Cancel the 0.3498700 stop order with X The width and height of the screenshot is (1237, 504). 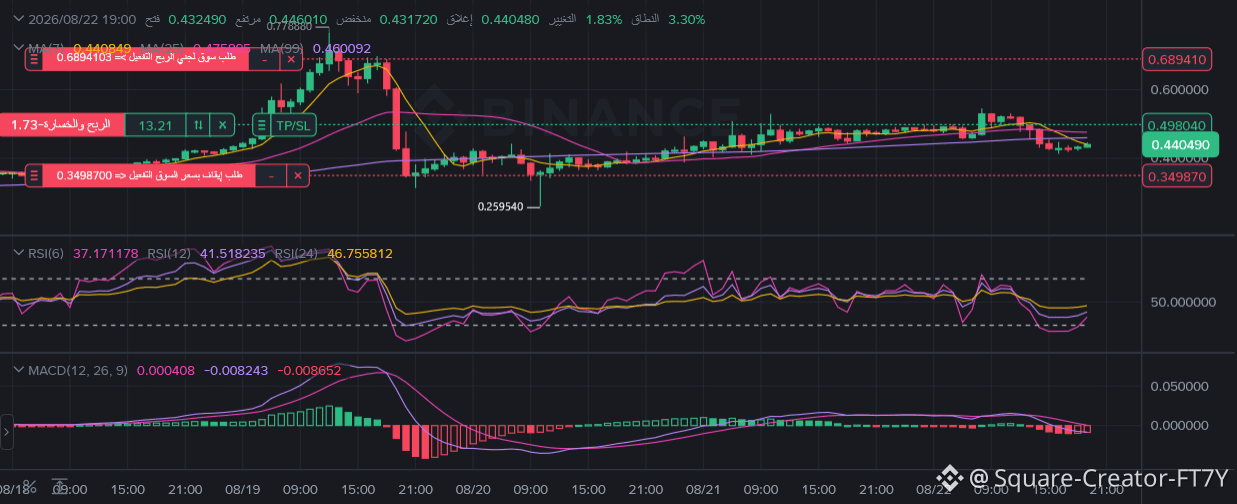pos(297,176)
